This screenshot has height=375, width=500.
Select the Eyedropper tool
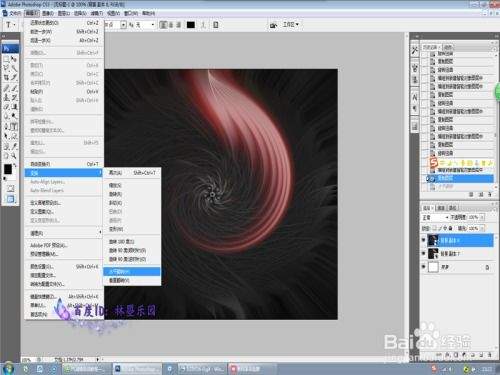(x=14, y=146)
